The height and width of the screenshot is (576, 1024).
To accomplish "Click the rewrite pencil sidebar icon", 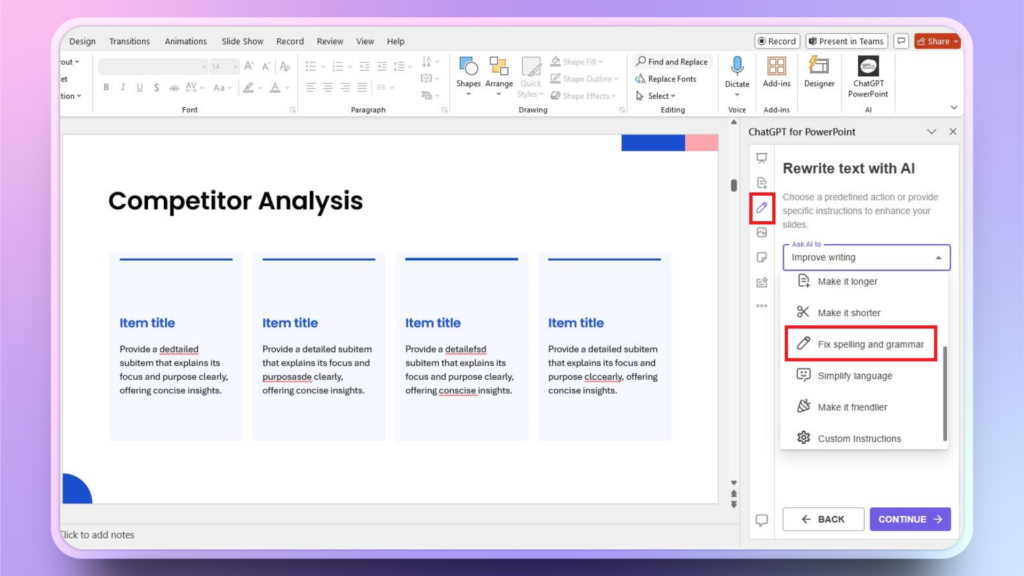I will (x=761, y=208).
